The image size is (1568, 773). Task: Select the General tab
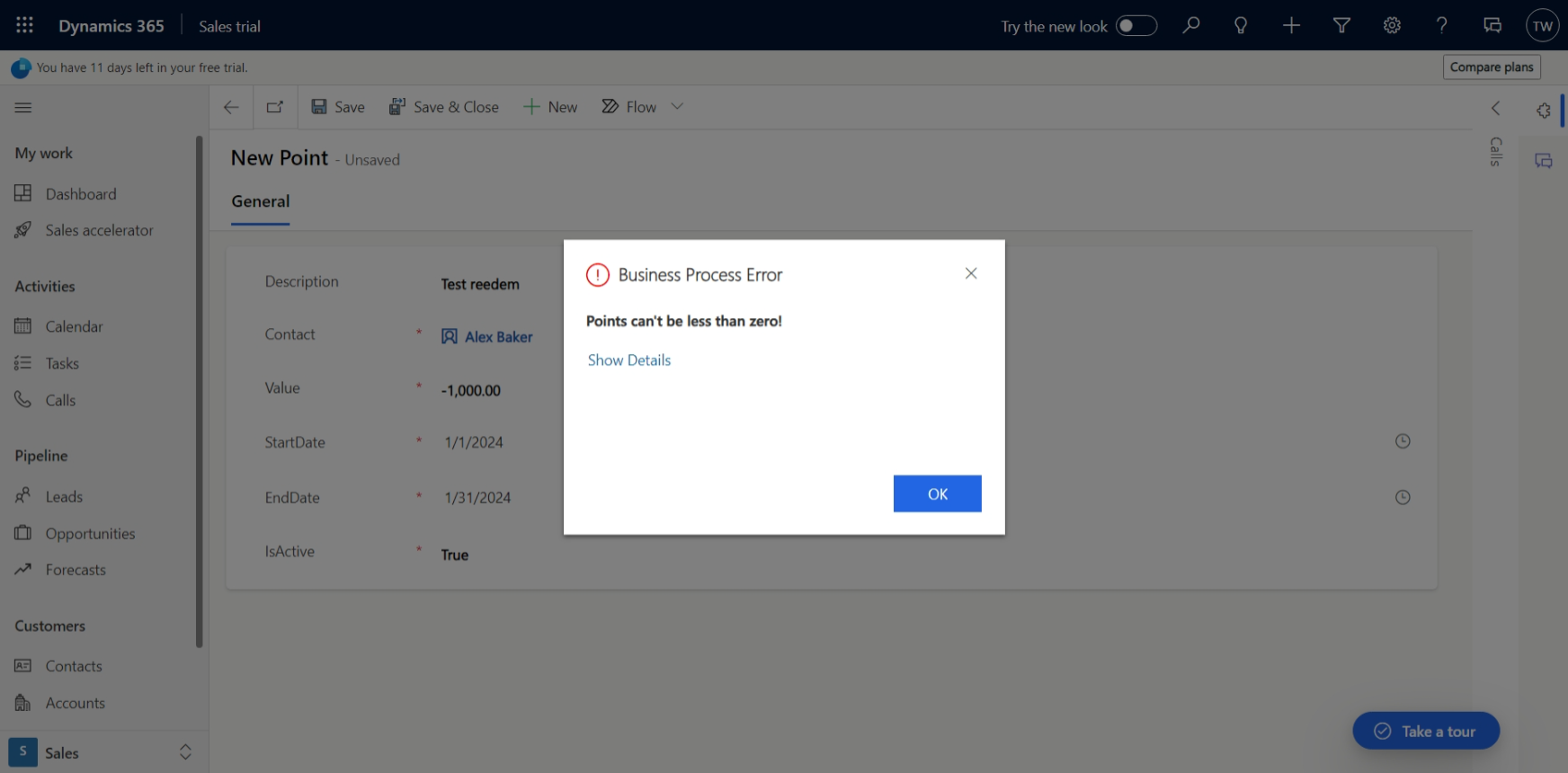(261, 201)
